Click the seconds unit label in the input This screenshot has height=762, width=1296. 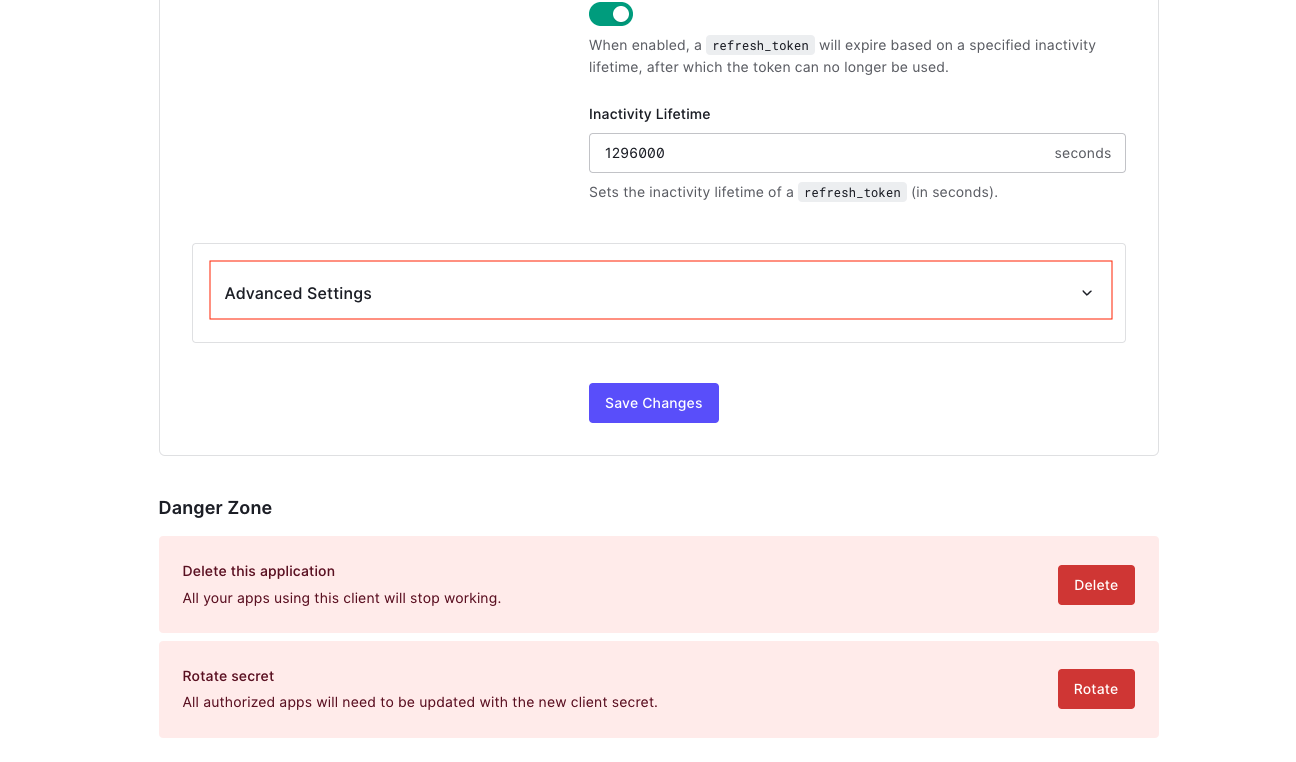1082,152
